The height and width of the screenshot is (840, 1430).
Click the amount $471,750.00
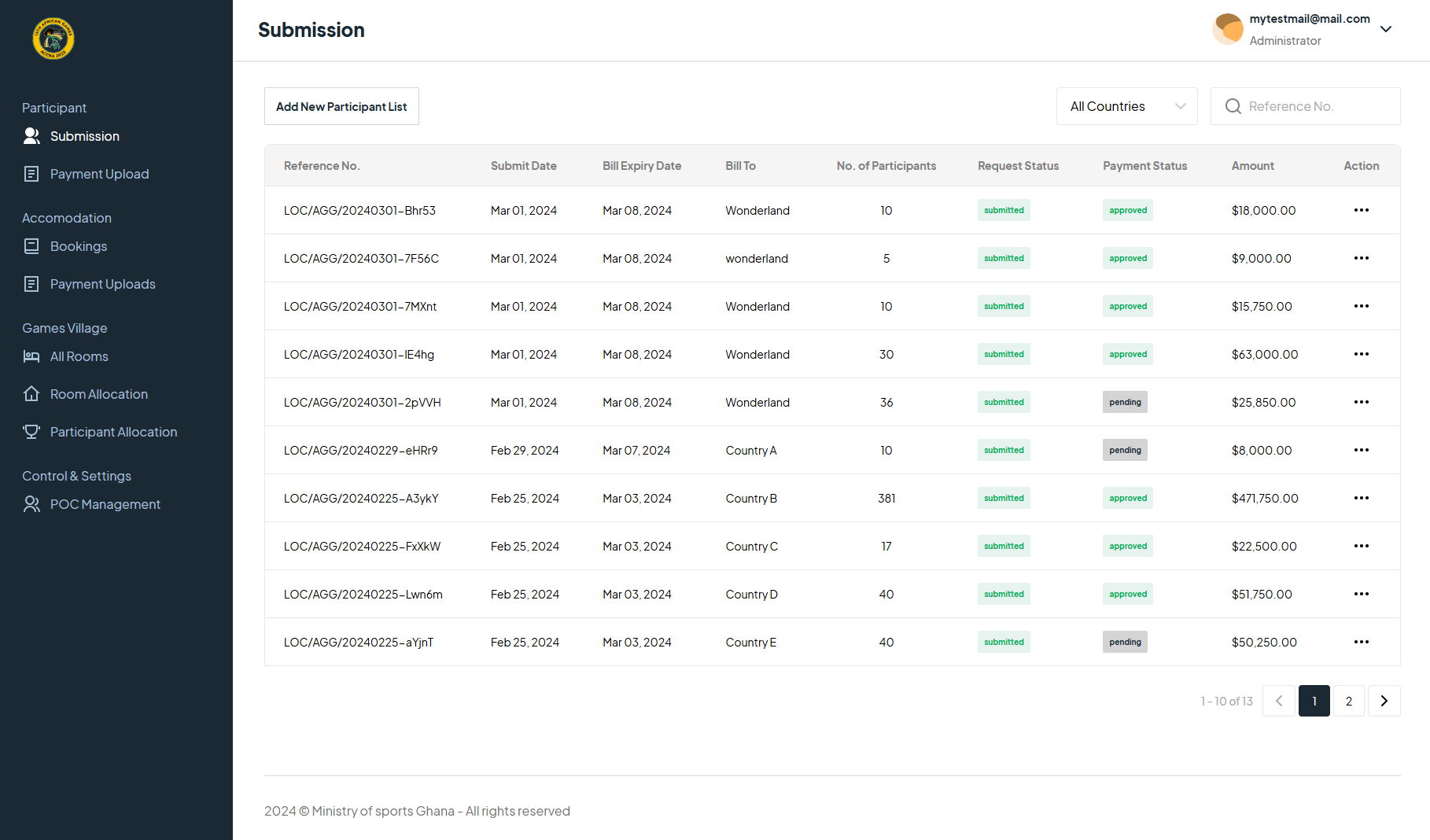pyautogui.click(x=1265, y=498)
